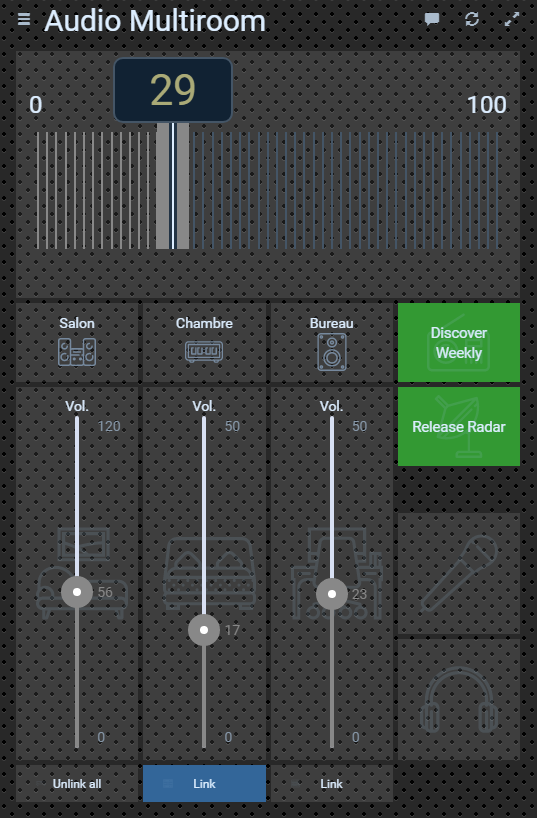
Task: Click the microphone tile
Action: click(x=459, y=573)
